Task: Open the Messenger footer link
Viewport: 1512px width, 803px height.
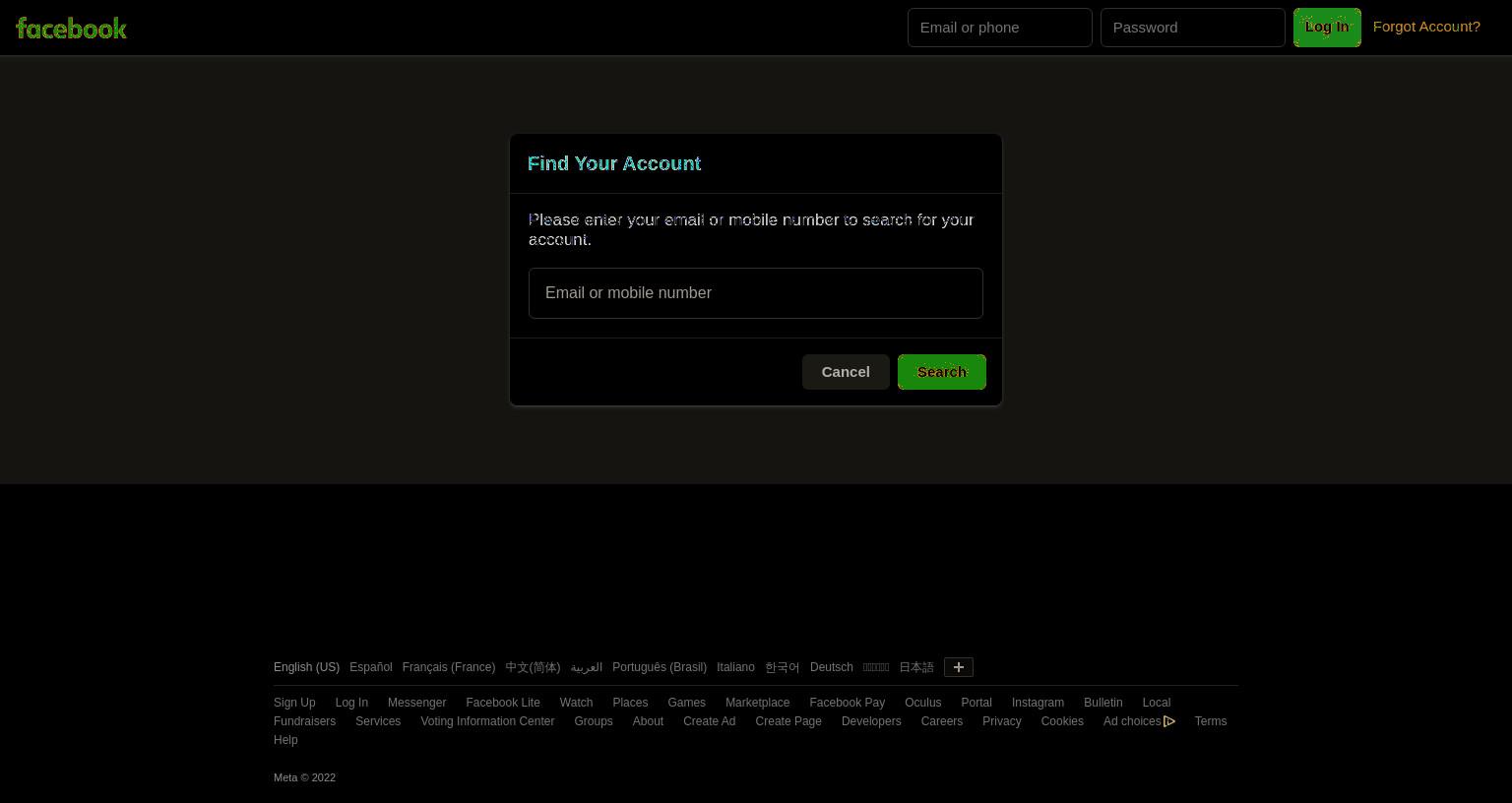Action: tap(417, 703)
